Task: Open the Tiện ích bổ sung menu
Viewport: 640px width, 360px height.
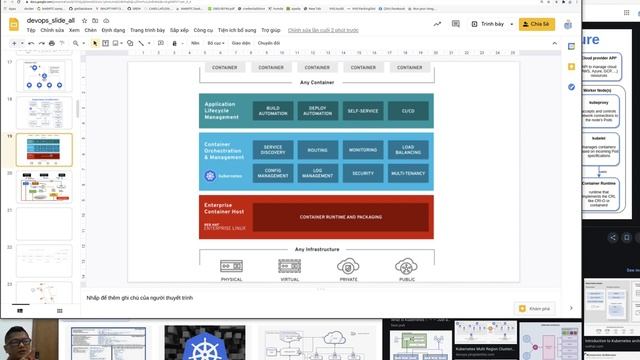Action: tap(237, 30)
